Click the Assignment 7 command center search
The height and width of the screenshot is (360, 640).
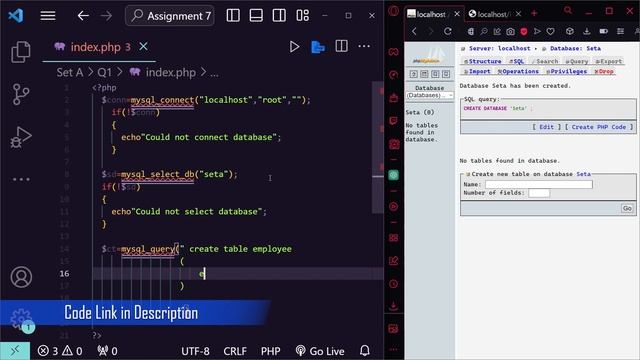pos(170,16)
